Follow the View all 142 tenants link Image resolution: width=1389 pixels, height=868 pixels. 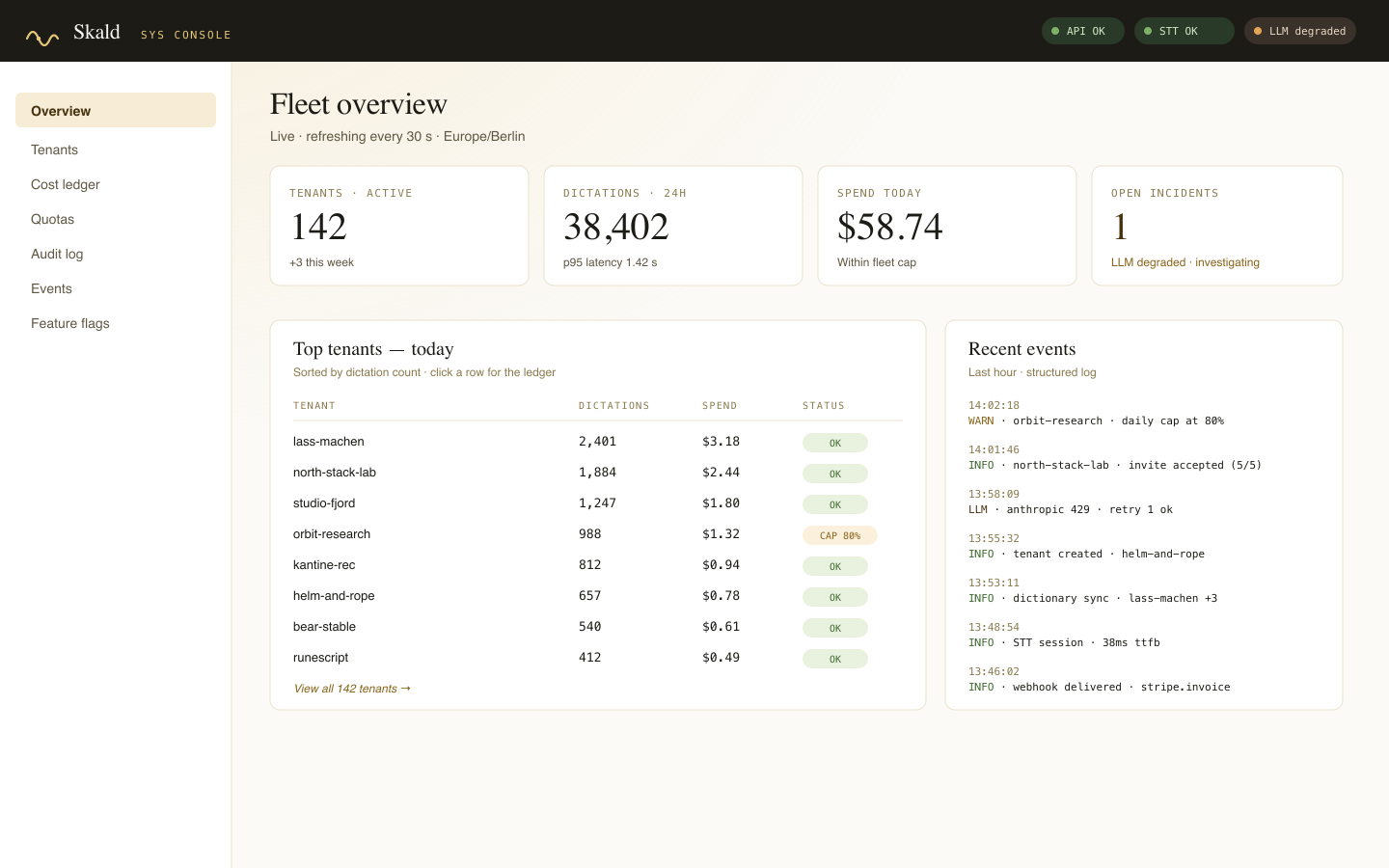click(352, 689)
